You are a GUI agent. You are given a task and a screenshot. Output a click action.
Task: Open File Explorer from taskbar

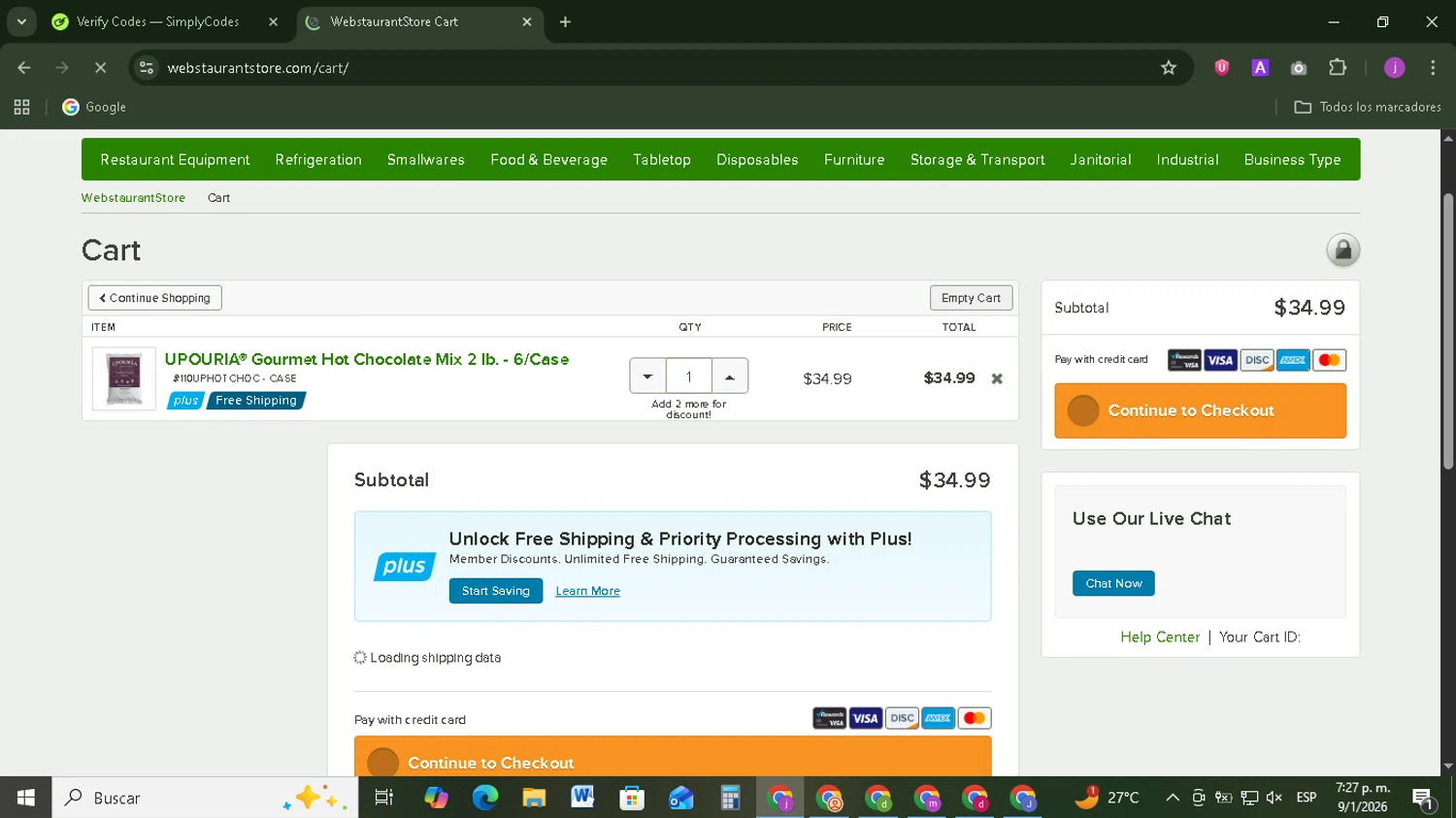point(534,798)
